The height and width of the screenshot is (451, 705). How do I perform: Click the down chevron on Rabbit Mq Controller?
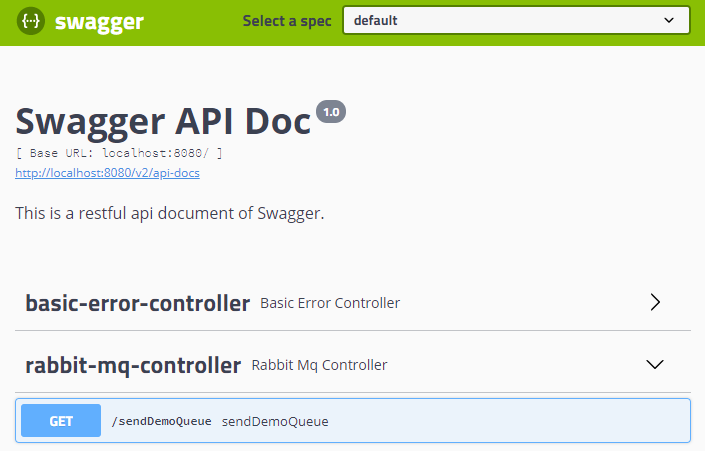pos(655,364)
